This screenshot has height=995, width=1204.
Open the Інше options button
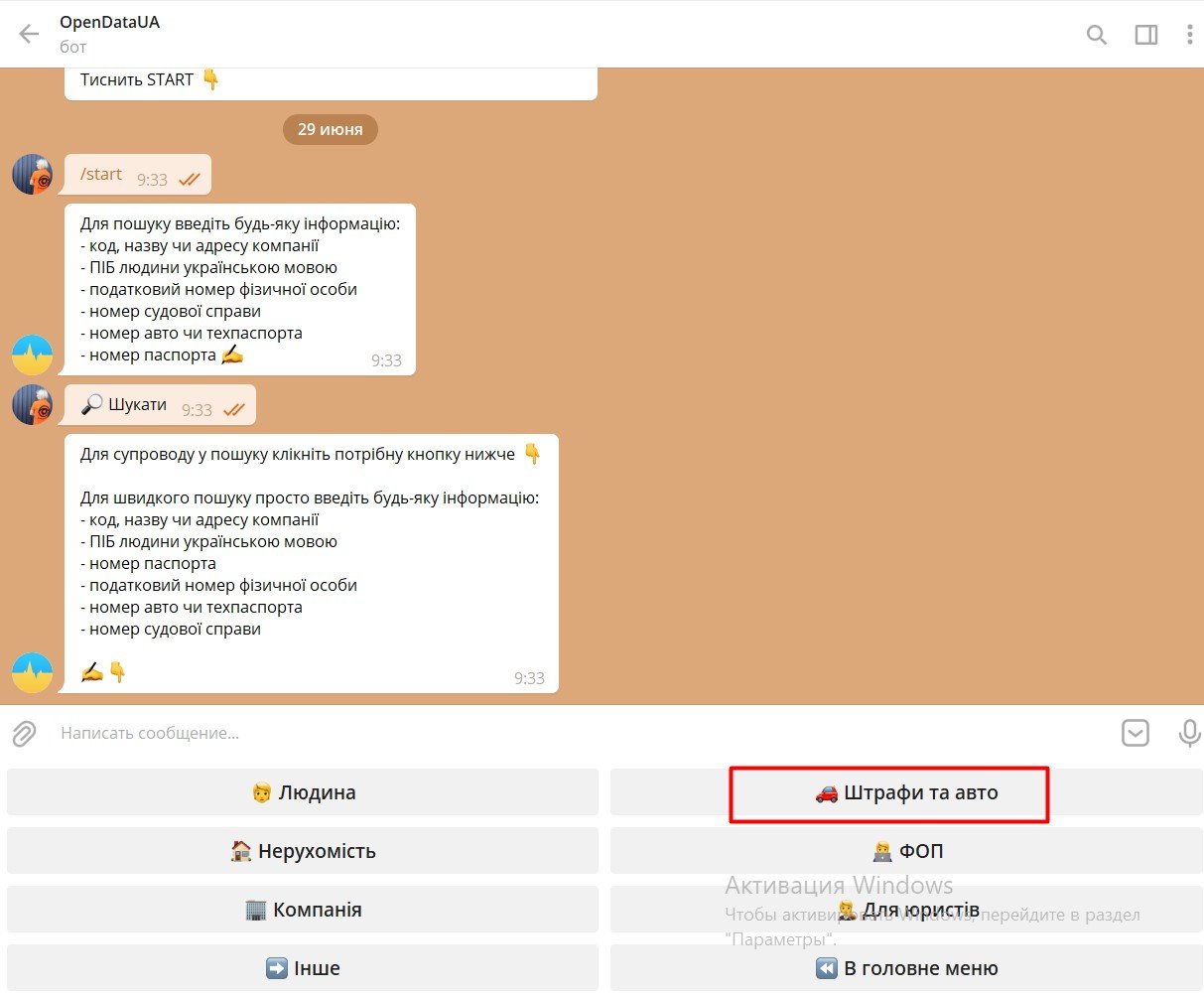tap(303, 968)
